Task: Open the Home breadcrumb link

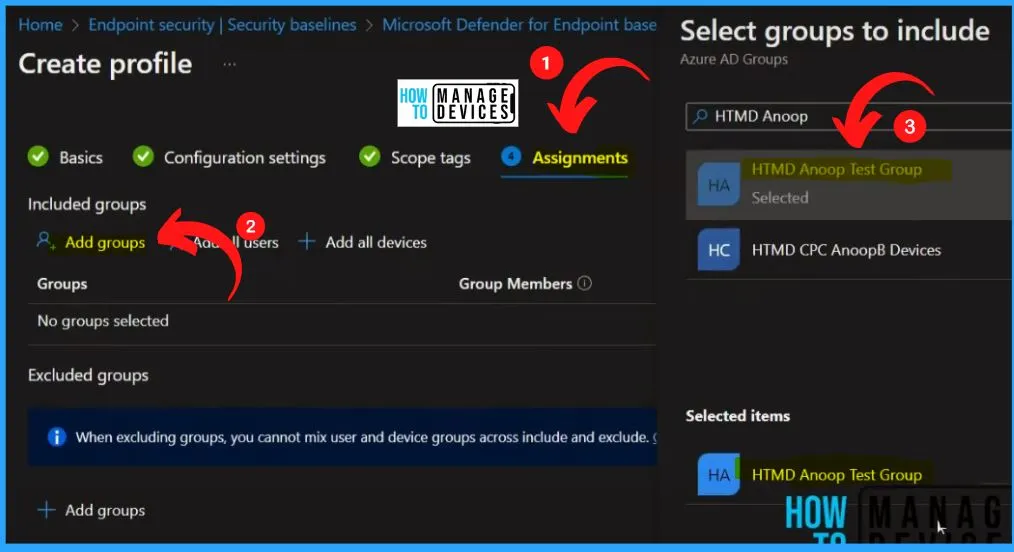Action: point(40,25)
